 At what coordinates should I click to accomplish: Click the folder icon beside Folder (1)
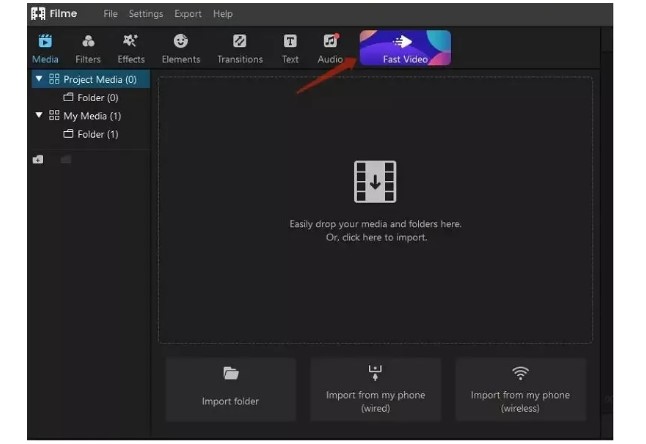(x=68, y=133)
